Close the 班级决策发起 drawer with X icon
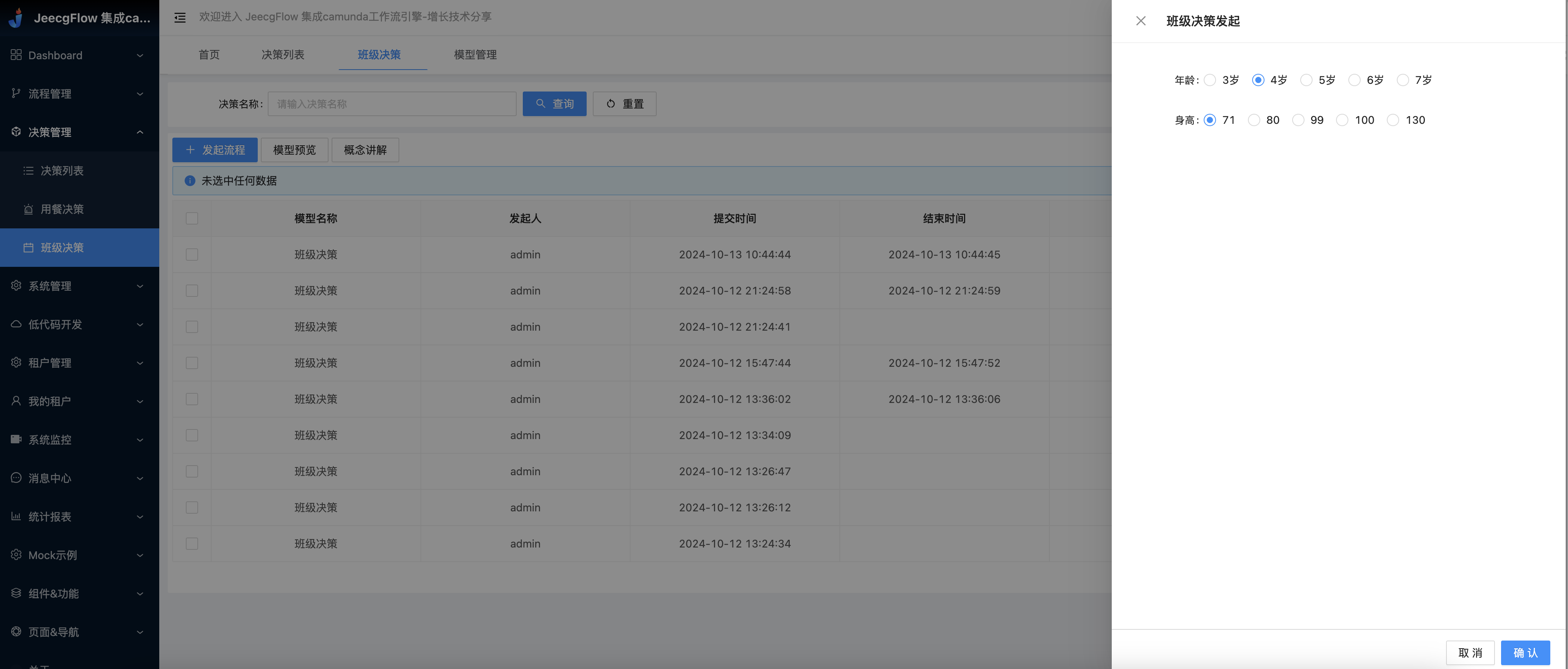The height and width of the screenshot is (669, 1568). pos(1141,21)
